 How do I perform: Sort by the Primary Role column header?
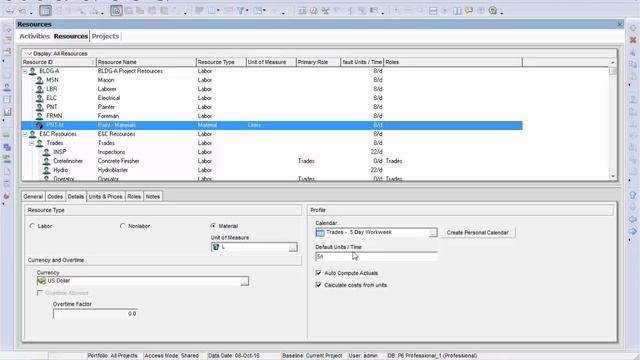318,62
